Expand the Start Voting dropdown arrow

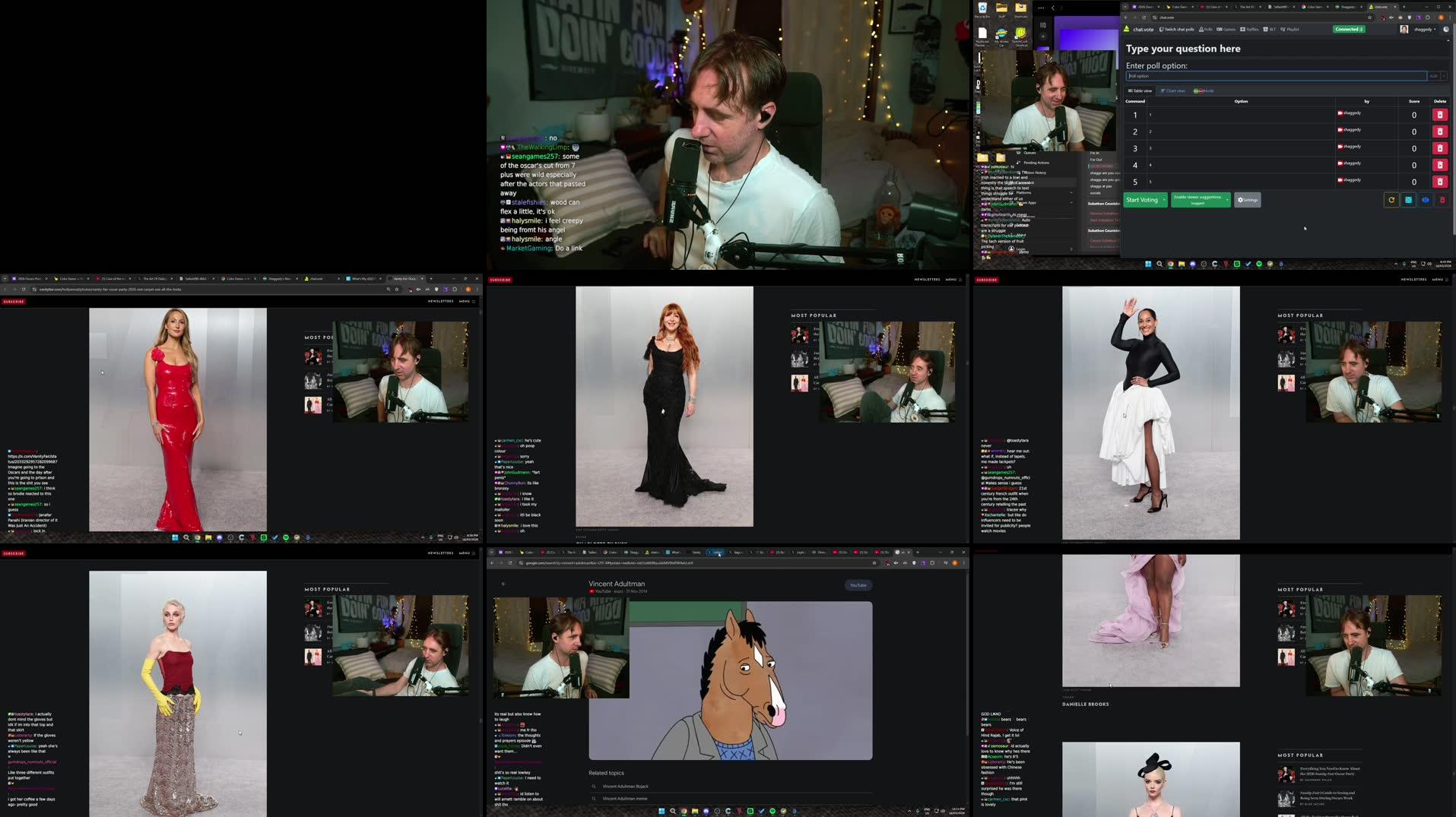click(x=1164, y=200)
